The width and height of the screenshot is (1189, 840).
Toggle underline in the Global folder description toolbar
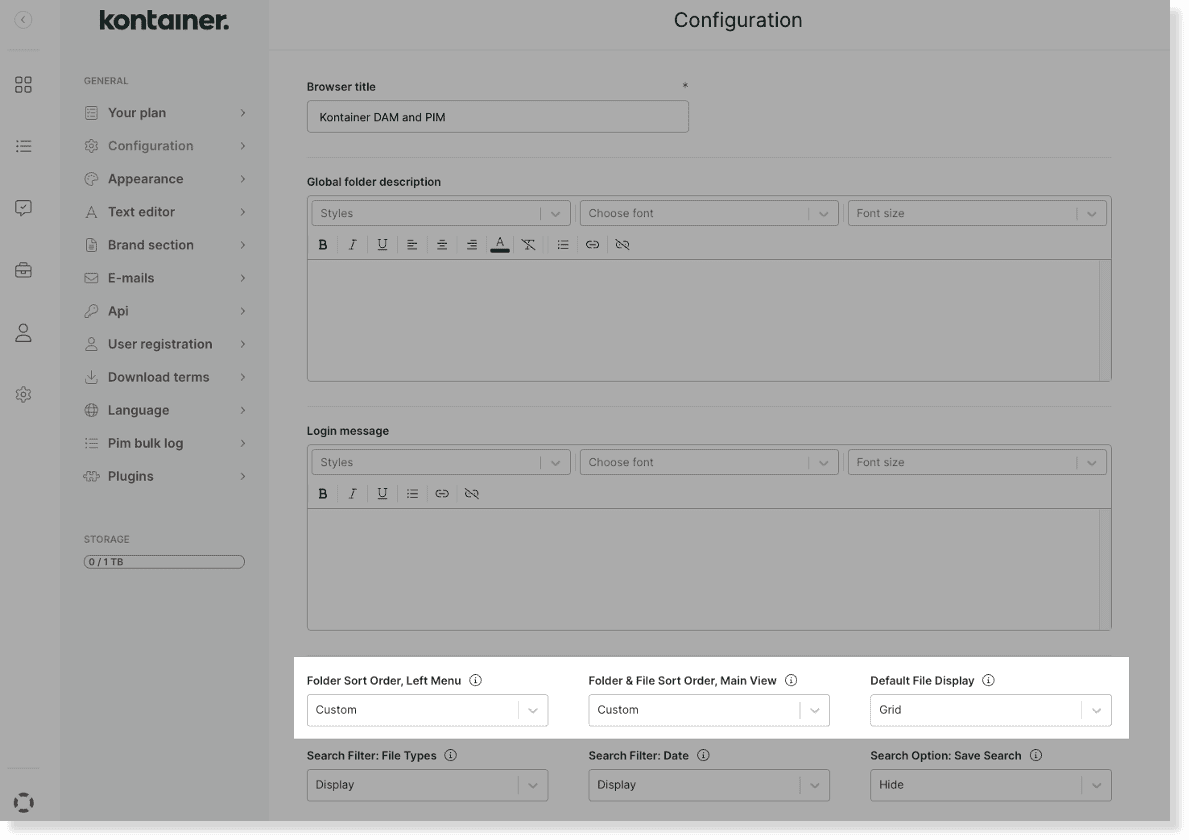(x=382, y=244)
